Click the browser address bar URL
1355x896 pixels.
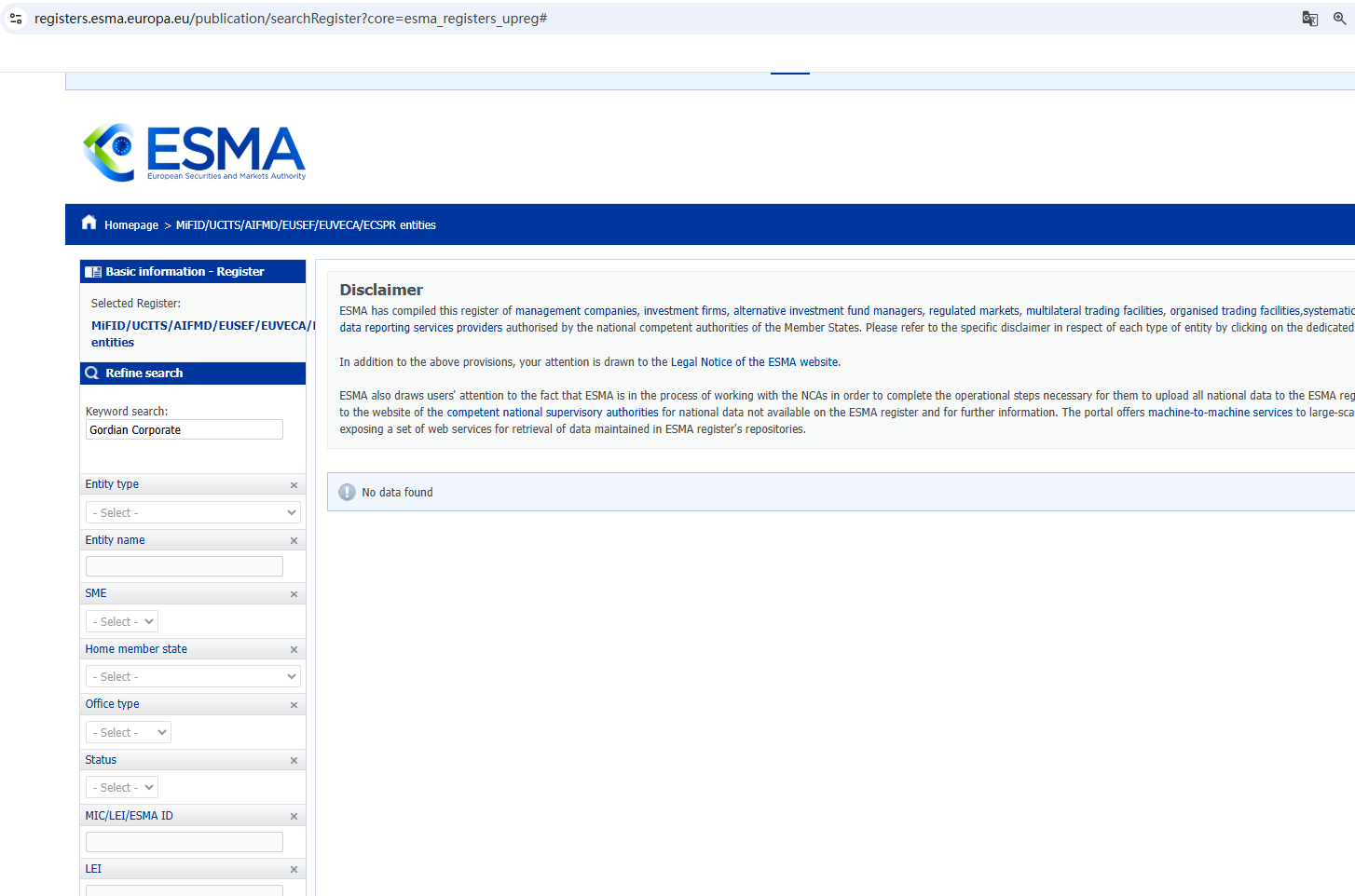(x=291, y=19)
